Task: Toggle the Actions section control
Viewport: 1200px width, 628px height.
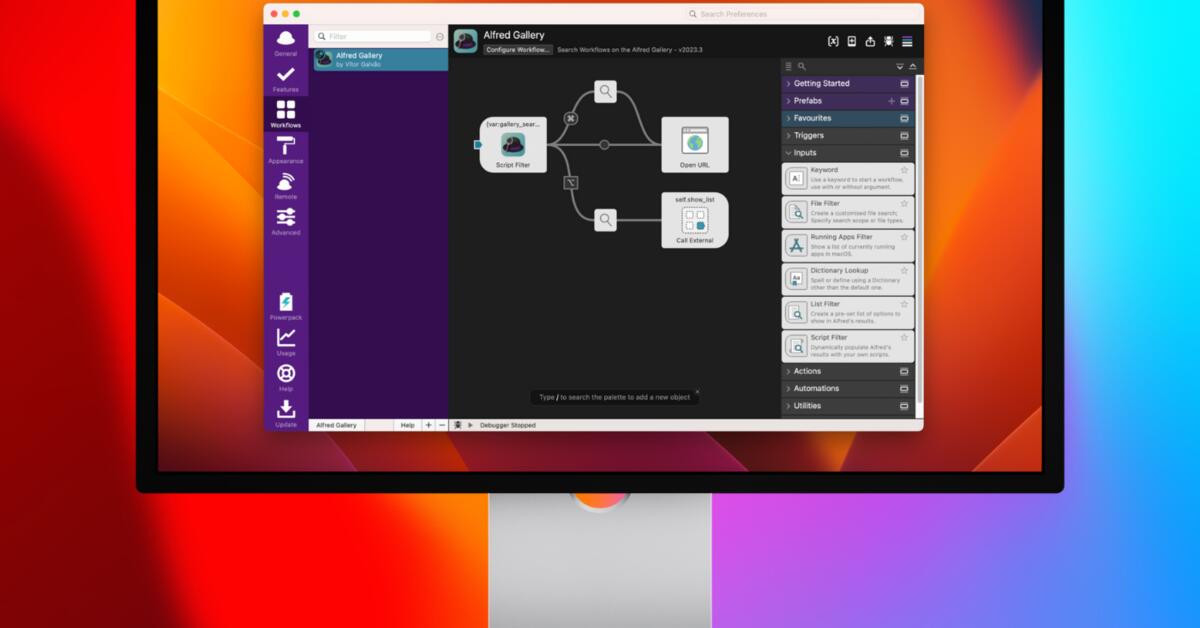Action: coord(905,370)
